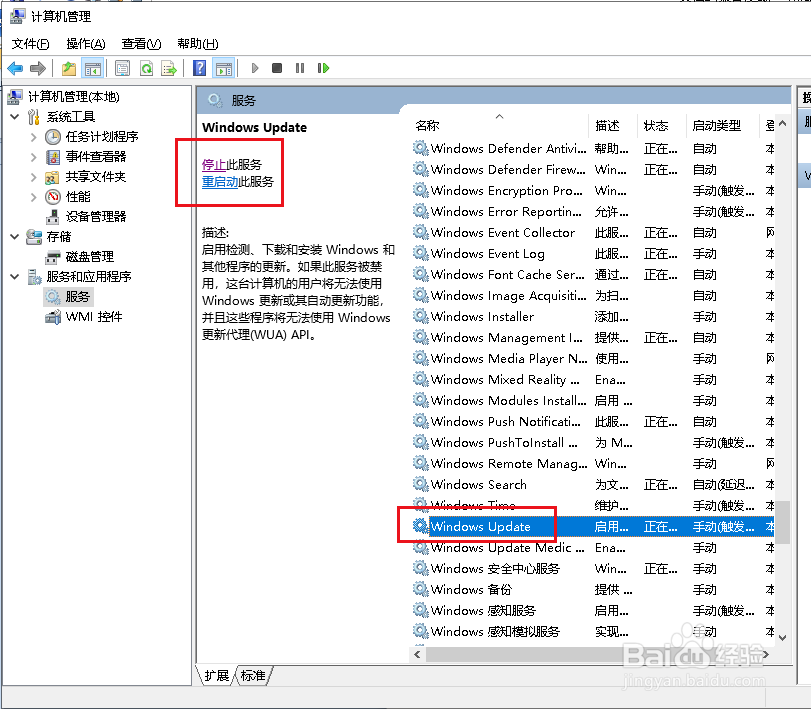Screen dimensions: 811x709
Task: Collapse the 系统工具 tree node
Action: tap(15, 117)
